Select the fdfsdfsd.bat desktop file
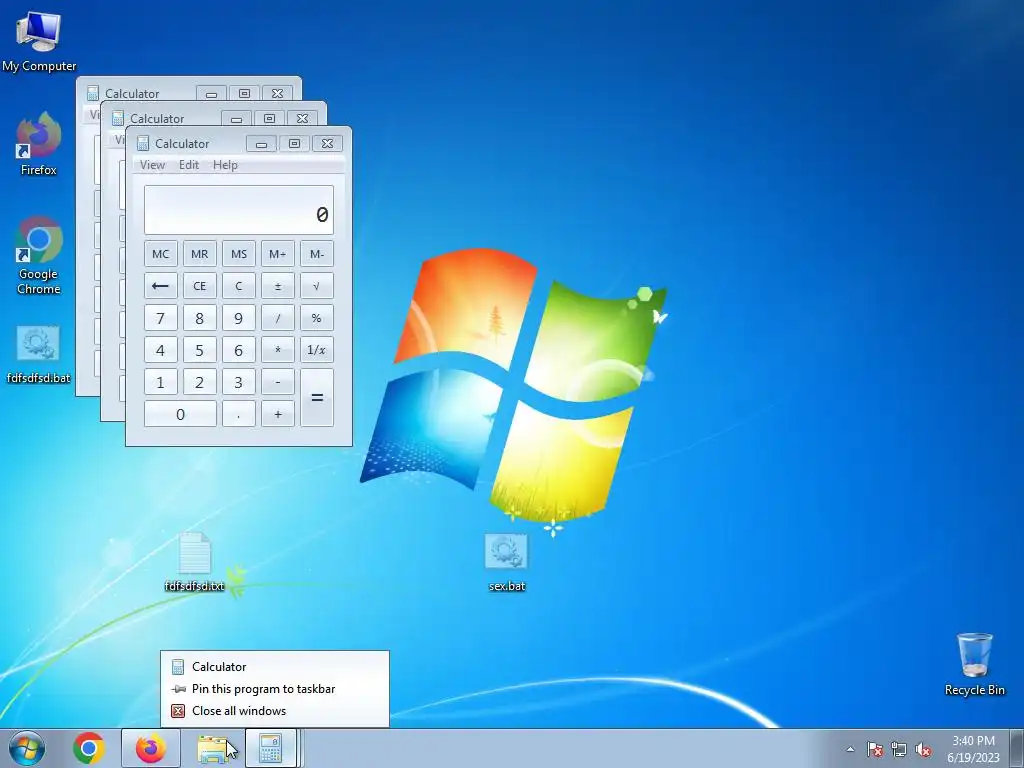Screen dimensions: 1024x768 click(x=39, y=353)
